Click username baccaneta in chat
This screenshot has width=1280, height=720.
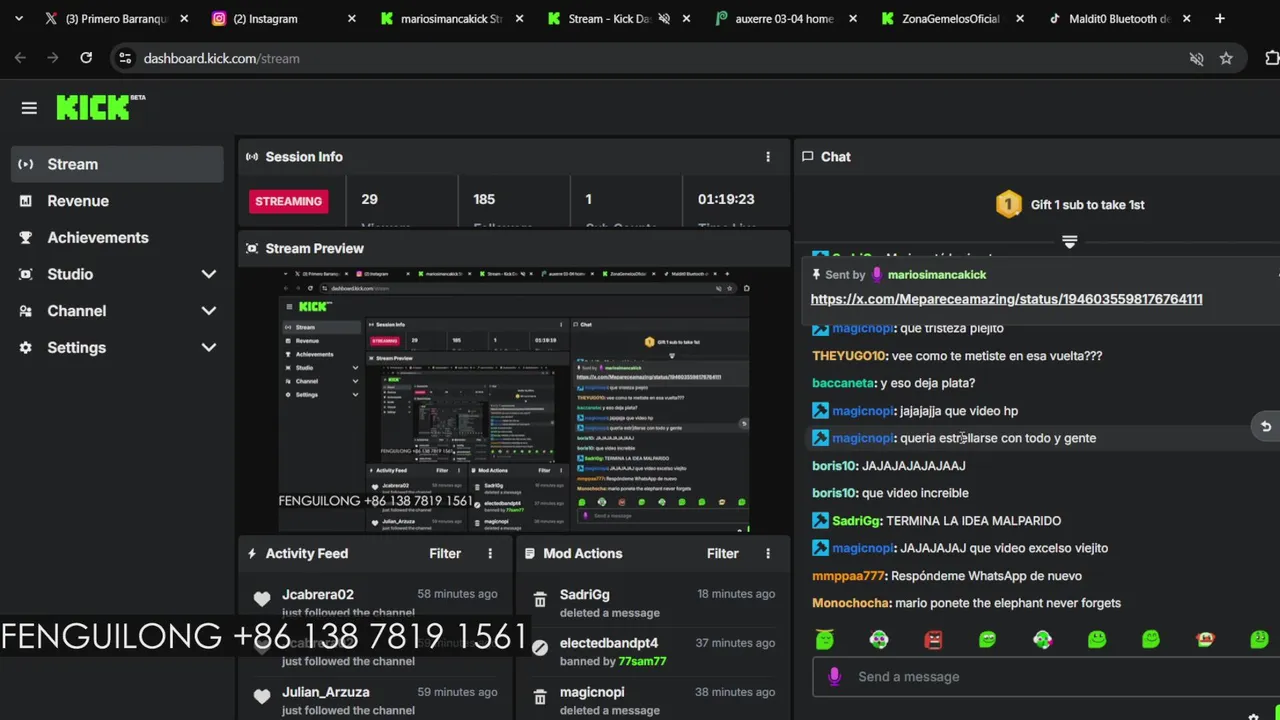point(843,383)
